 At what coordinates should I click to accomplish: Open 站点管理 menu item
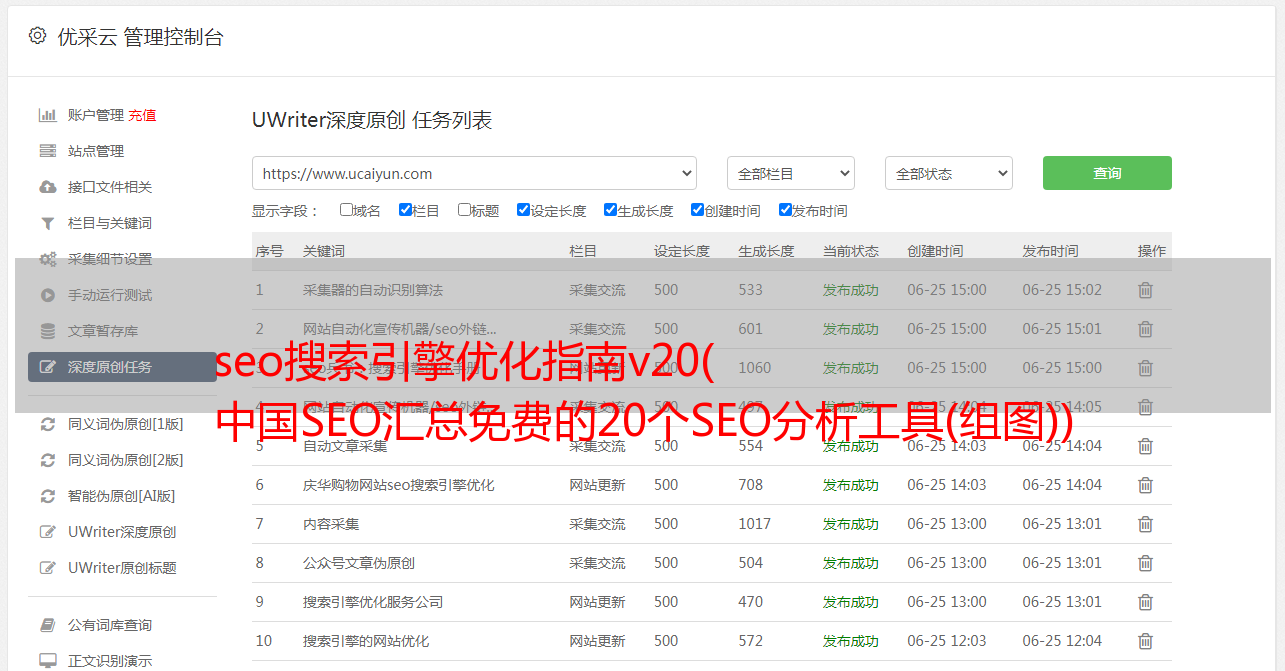click(x=96, y=151)
